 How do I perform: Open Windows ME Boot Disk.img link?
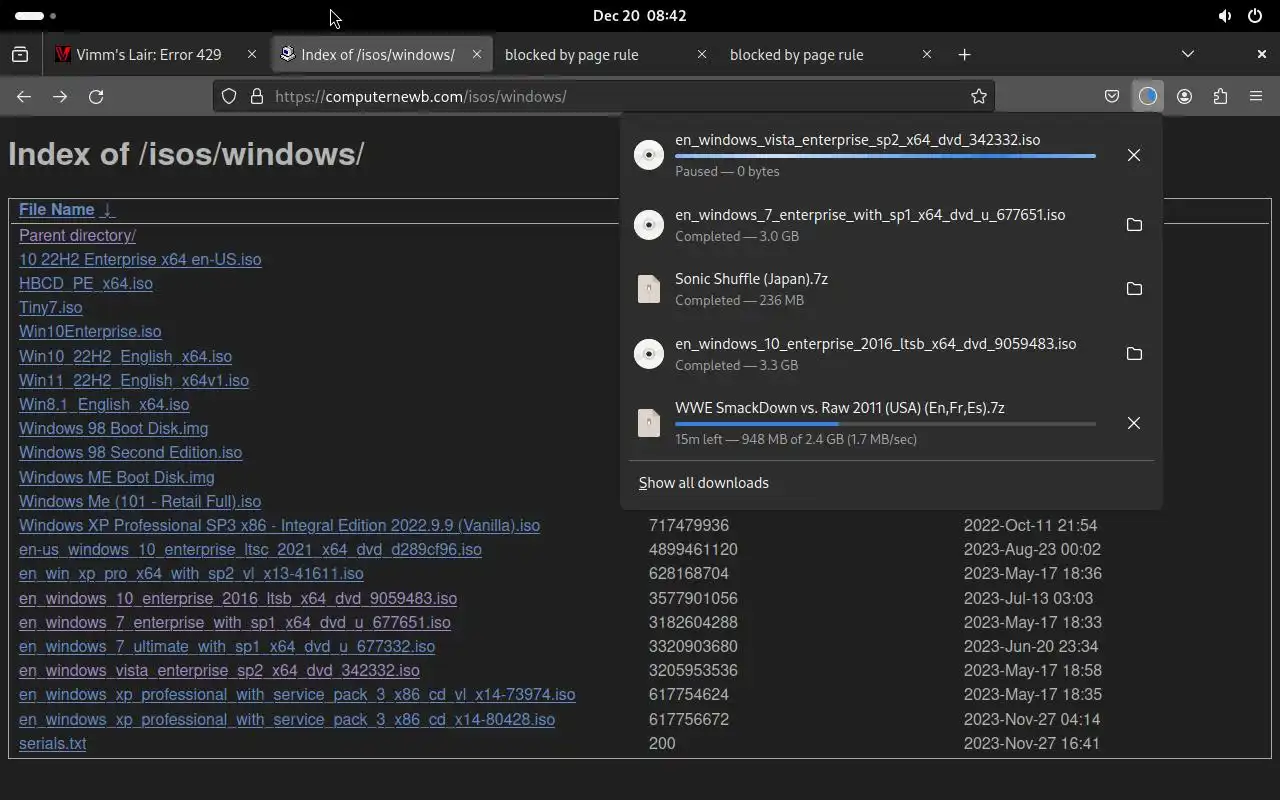point(117,477)
